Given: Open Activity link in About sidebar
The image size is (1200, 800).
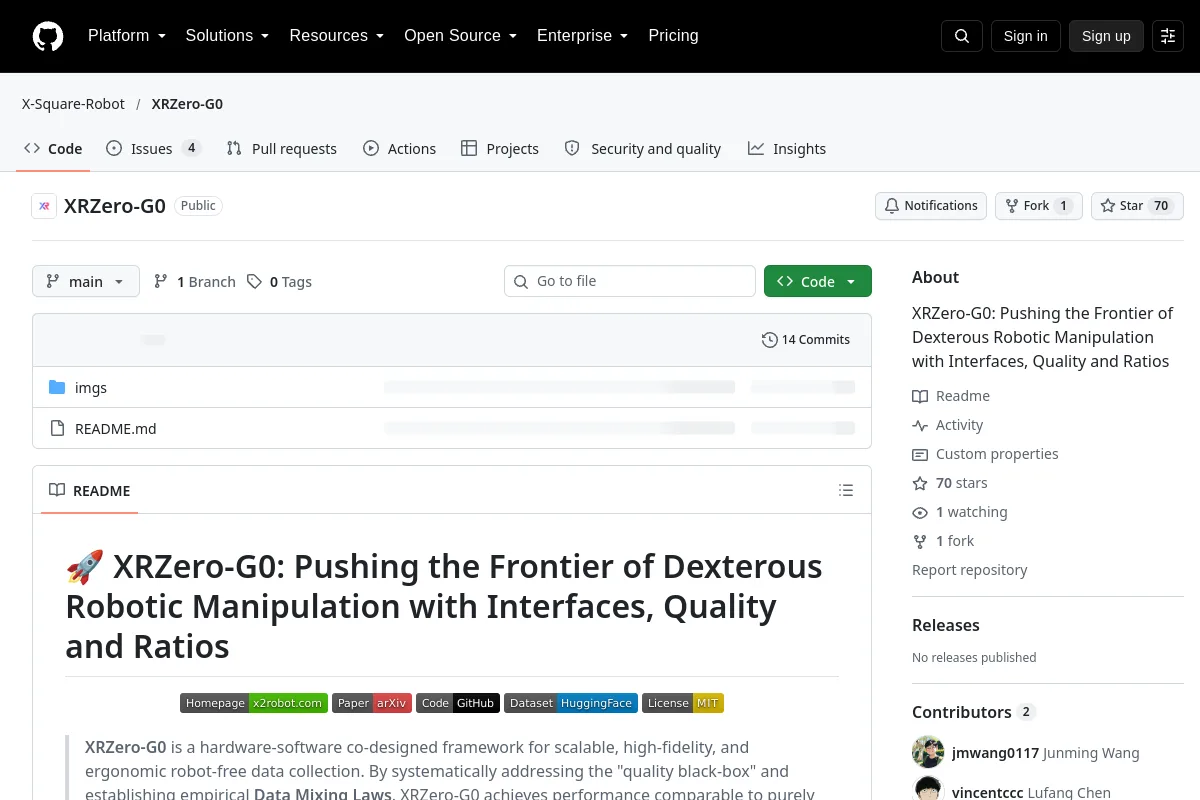Looking at the screenshot, I should (x=948, y=425).
